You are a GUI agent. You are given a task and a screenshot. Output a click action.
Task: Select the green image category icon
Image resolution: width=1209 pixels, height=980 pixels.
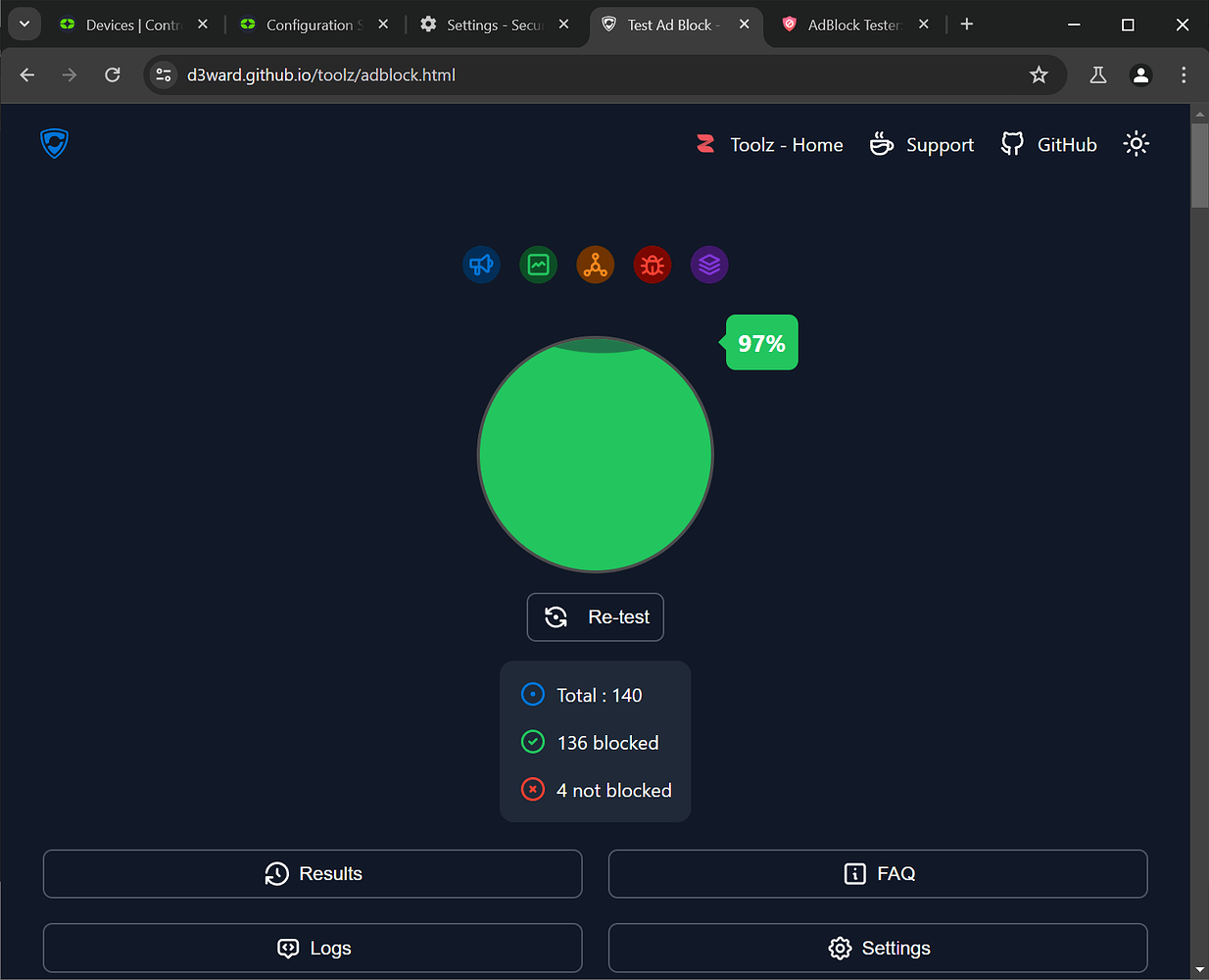pyautogui.click(x=538, y=265)
